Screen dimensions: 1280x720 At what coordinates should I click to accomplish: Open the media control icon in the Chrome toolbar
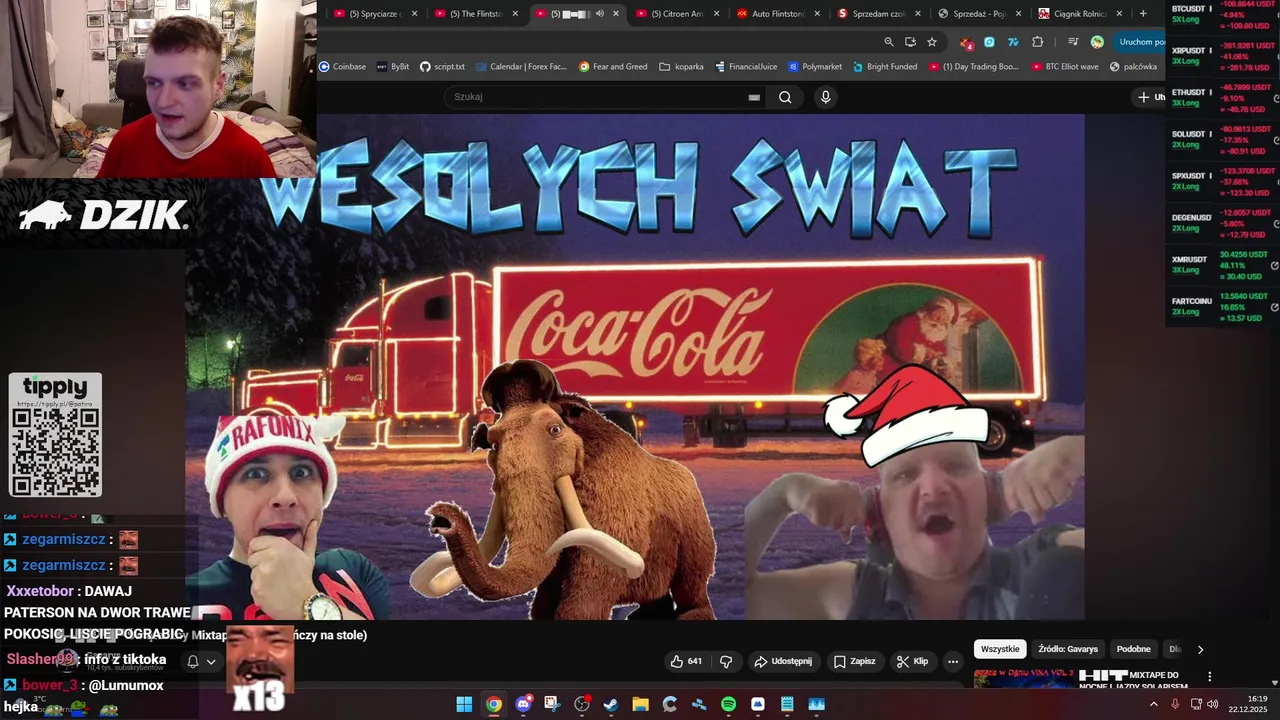click(x=1073, y=42)
